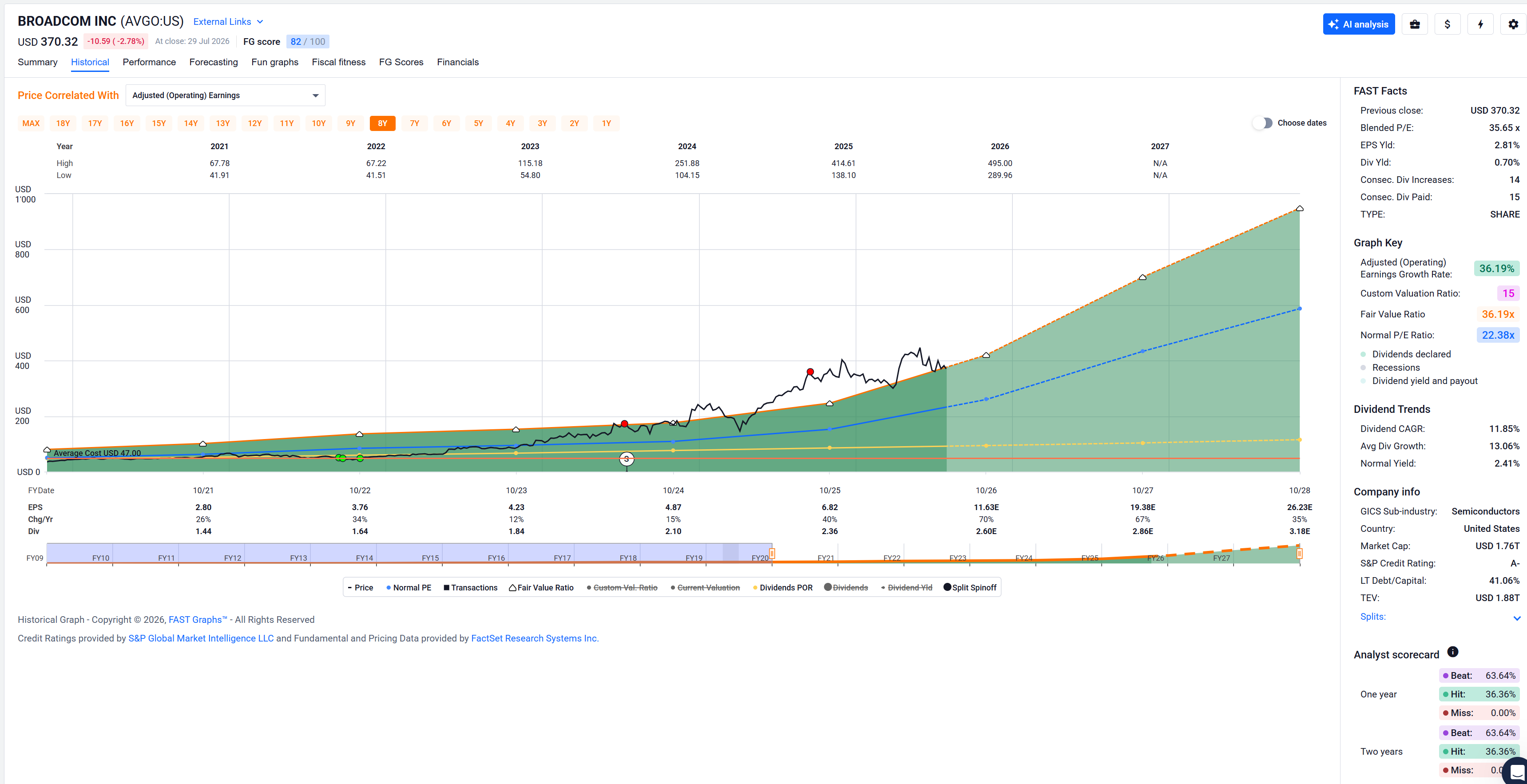This screenshot has height=784, width=1527.
Task: Click the dollar sign currency icon
Action: click(x=1448, y=24)
